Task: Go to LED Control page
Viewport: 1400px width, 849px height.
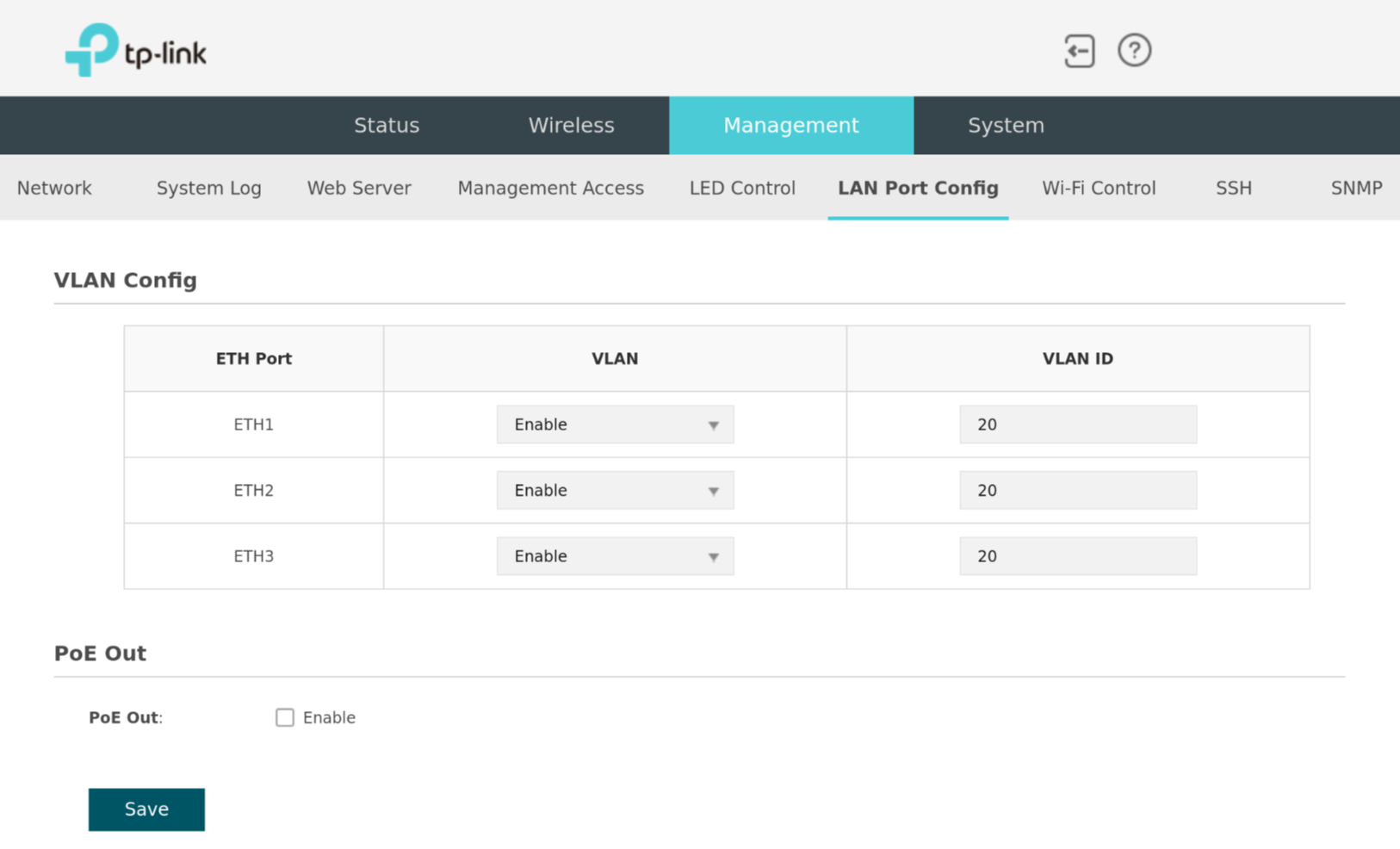Action: pos(742,188)
